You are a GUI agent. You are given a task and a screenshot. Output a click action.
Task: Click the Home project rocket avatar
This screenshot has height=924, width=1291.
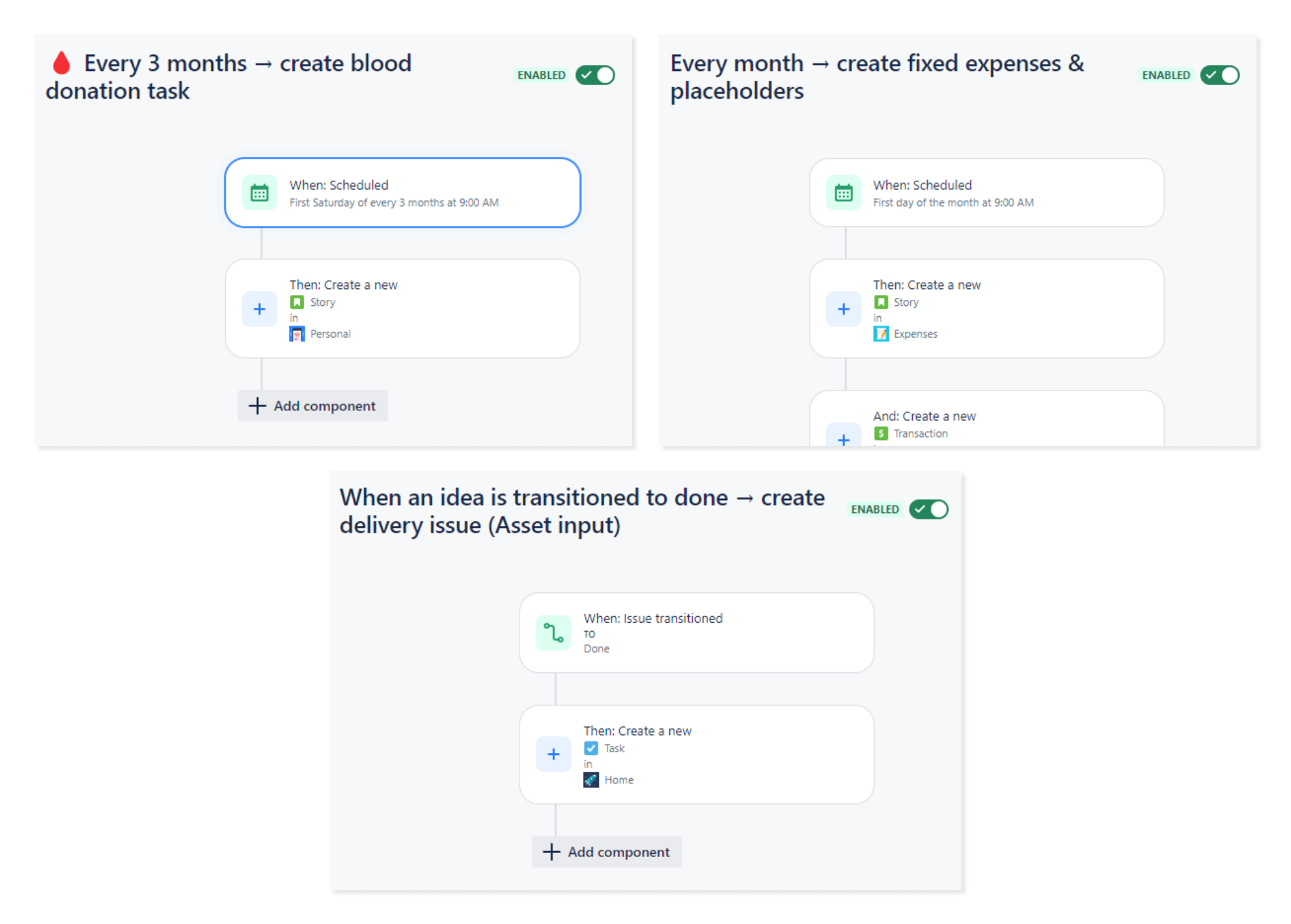click(591, 780)
